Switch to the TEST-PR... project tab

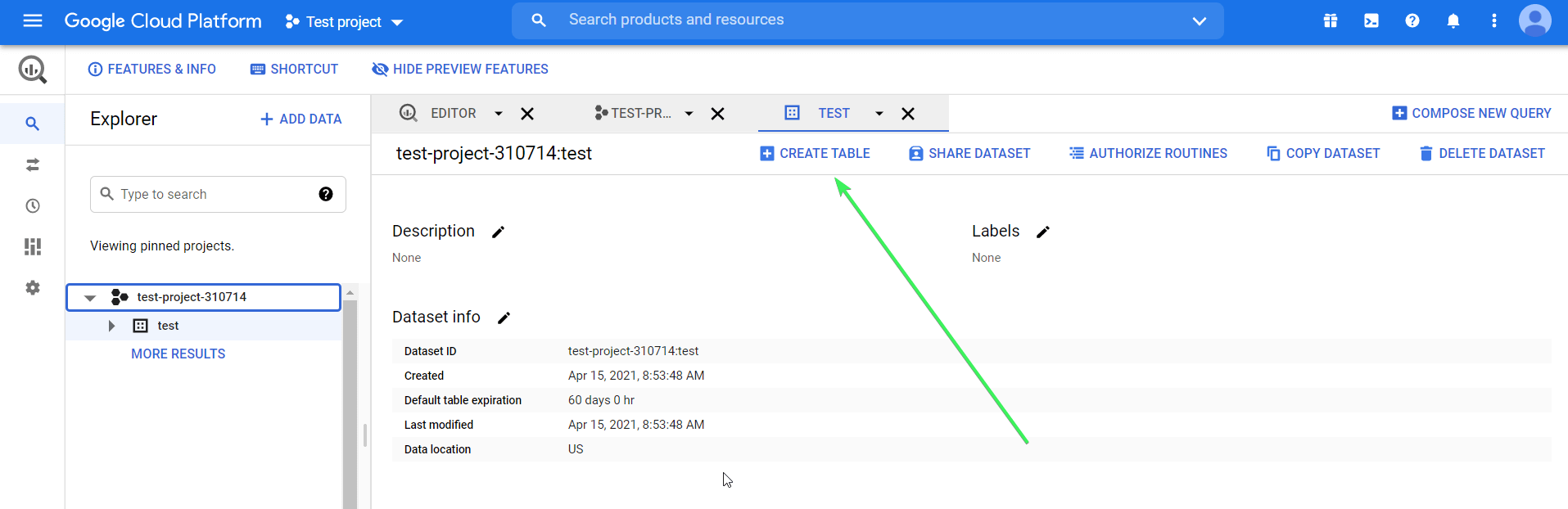pyautogui.click(x=641, y=114)
